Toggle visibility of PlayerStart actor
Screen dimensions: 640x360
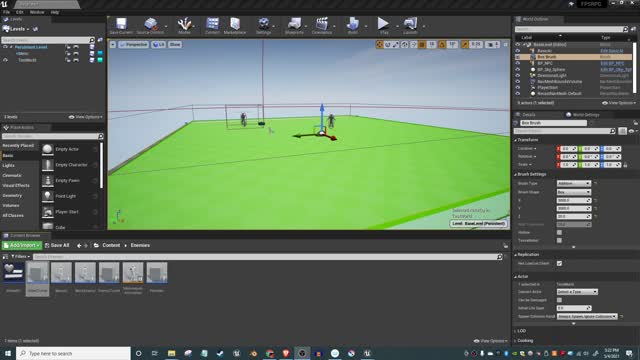518,87
